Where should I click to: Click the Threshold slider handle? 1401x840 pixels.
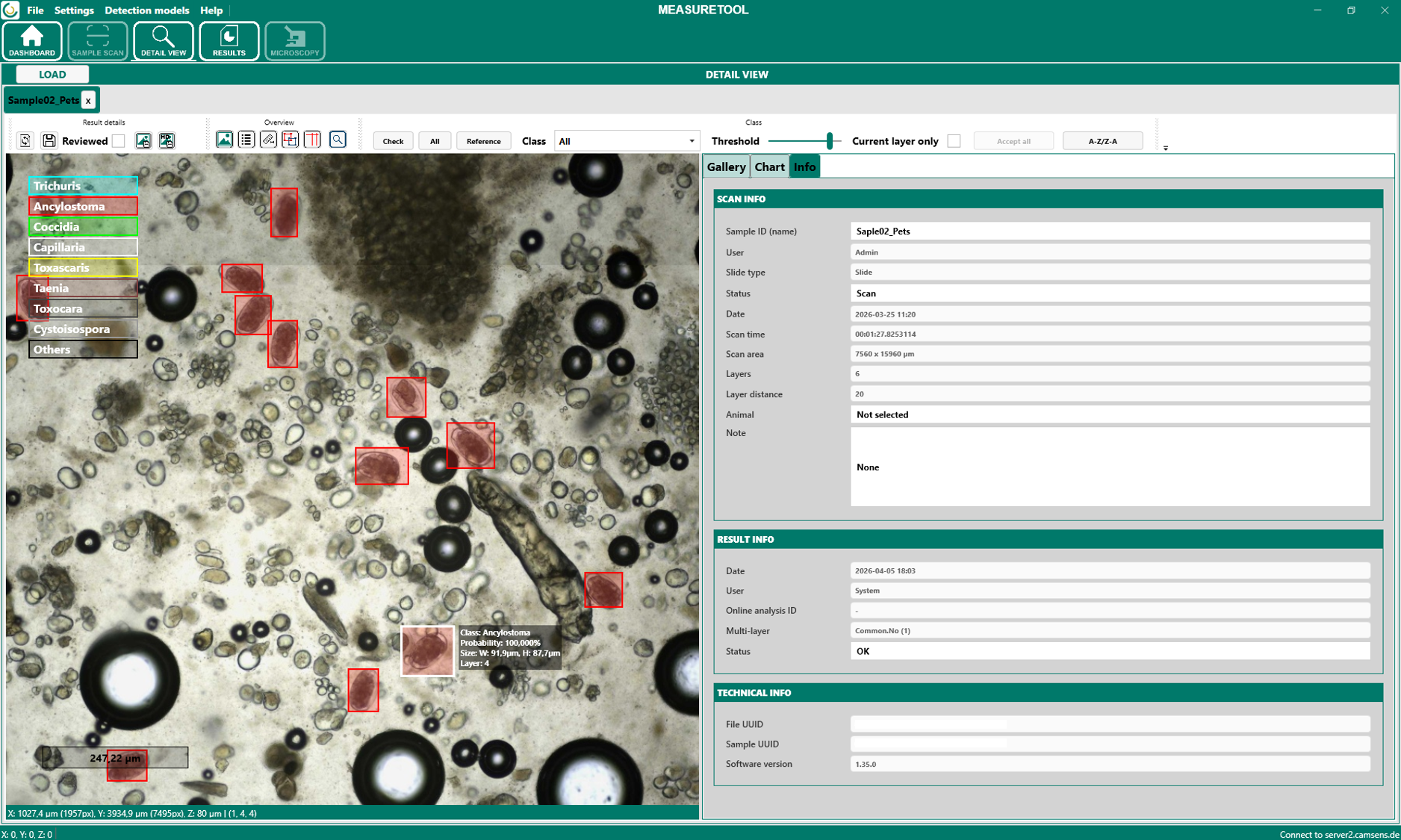click(x=829, y=141)
